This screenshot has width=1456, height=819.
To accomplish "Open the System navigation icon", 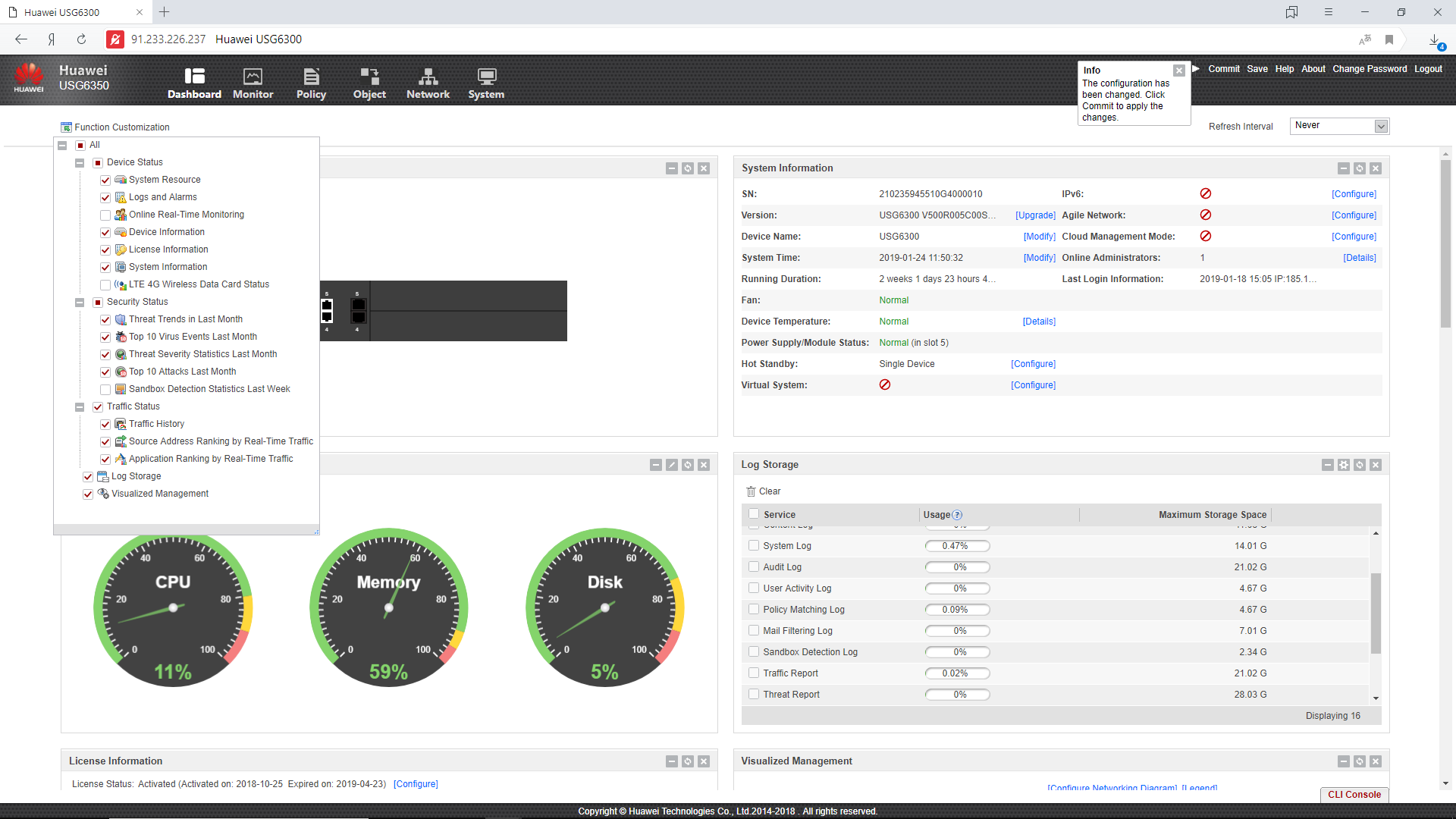I will pyautogui.click(x=486, y=77).
